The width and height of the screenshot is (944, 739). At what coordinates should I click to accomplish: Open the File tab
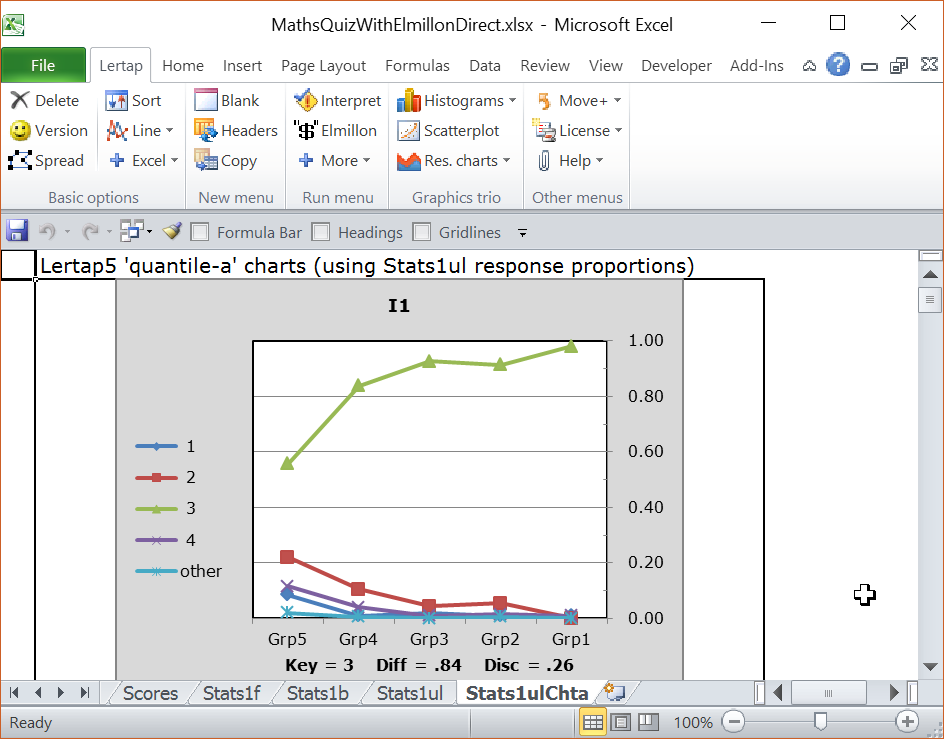point(43,65)
